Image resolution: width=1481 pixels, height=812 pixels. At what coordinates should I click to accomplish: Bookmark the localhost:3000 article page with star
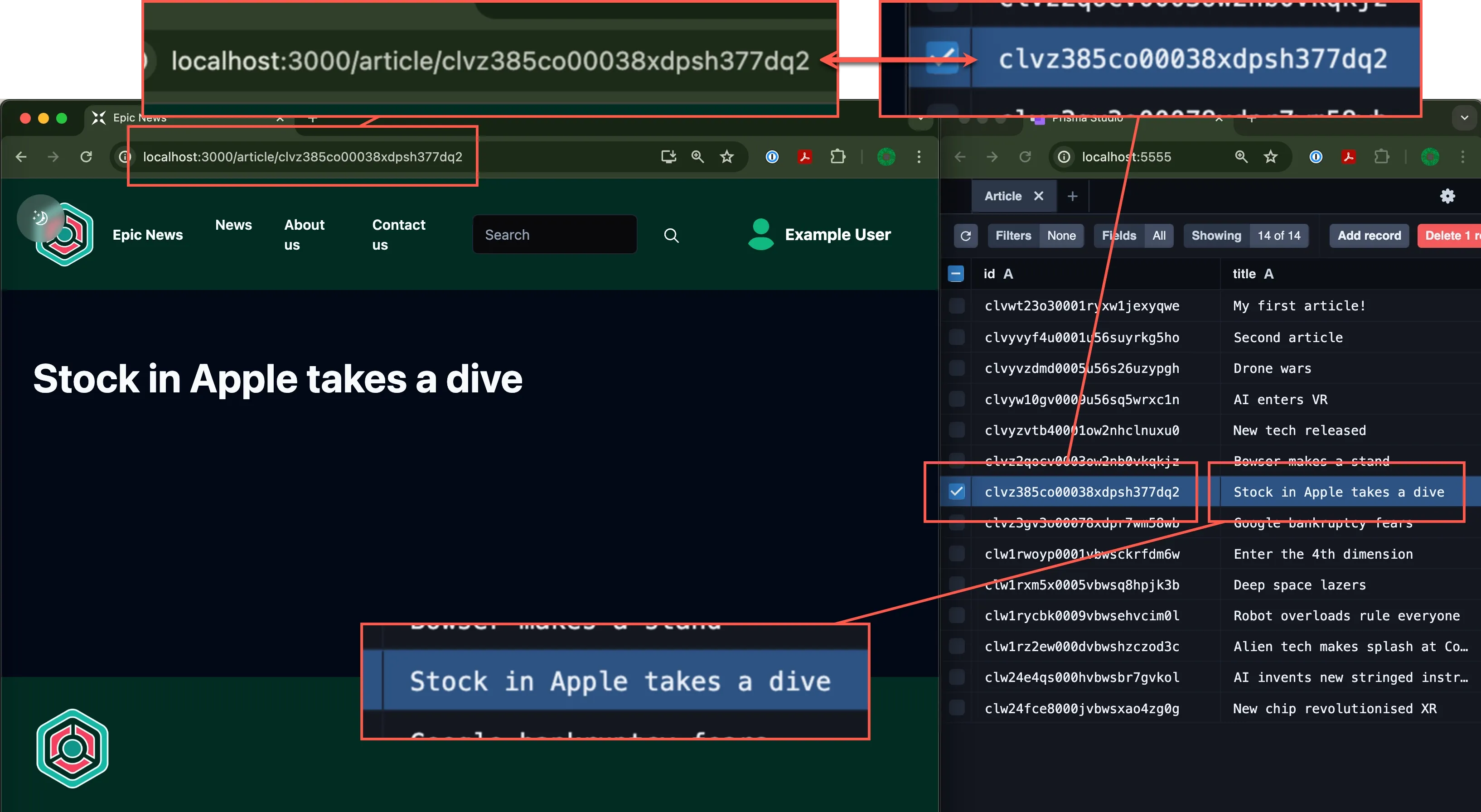[727, 156]
